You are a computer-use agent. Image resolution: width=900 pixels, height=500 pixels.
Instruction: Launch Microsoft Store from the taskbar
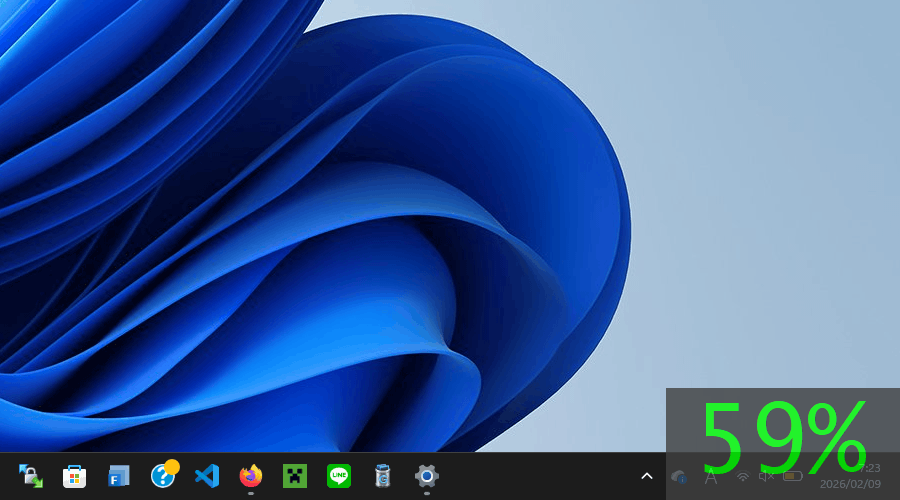pyautogui.click(x=74, y=476)
